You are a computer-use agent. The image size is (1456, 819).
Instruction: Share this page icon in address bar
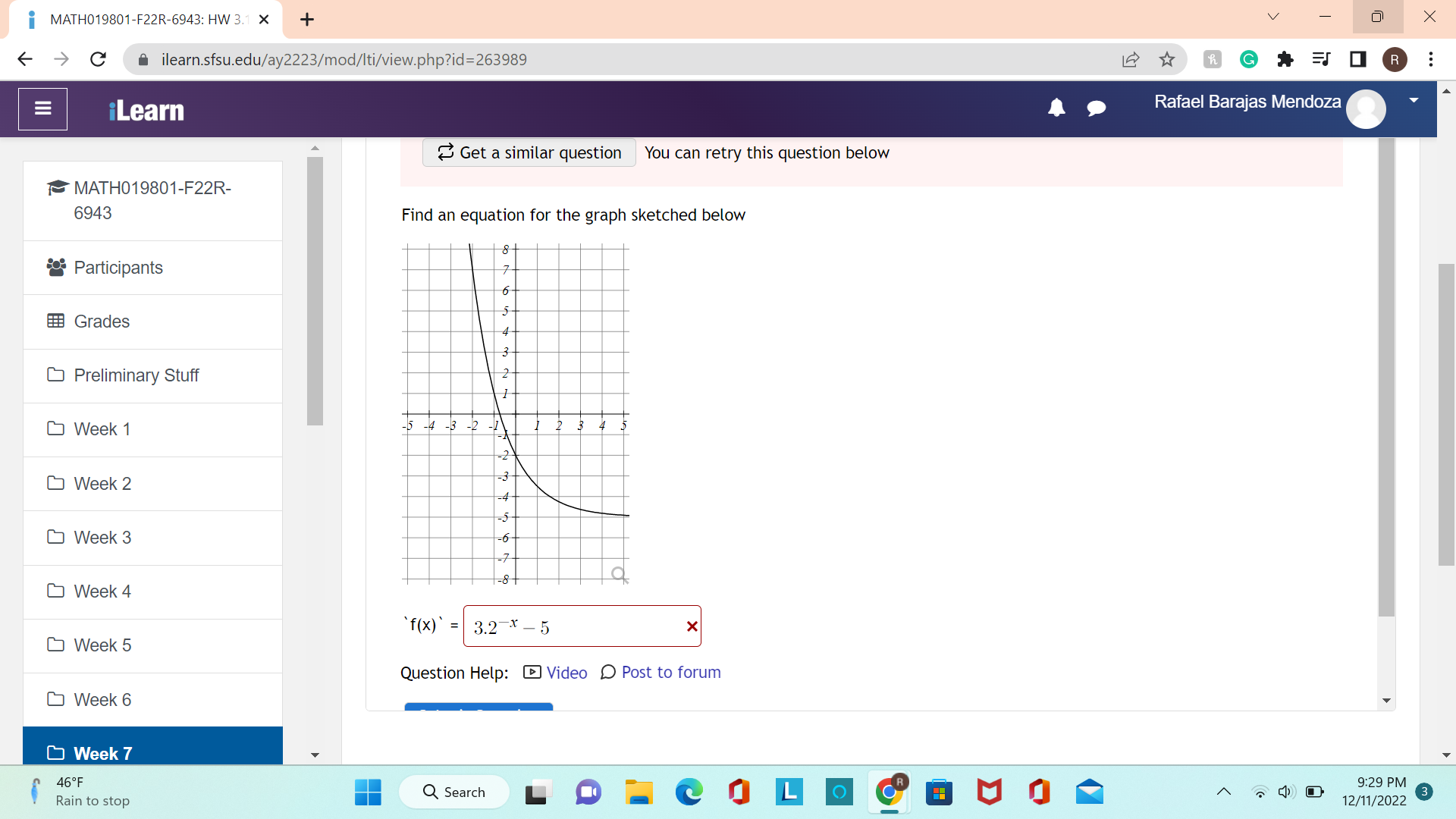1130,59
